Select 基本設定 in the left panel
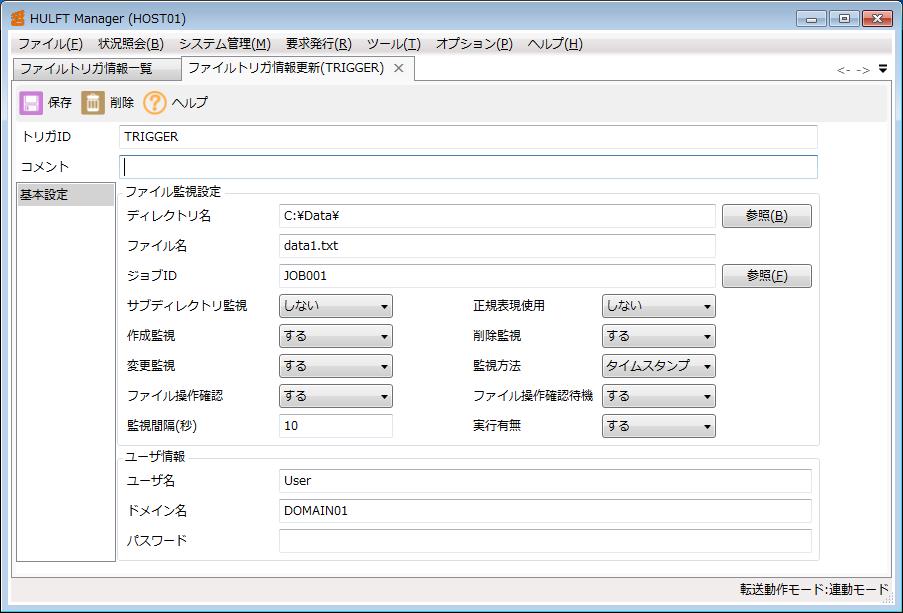The image size is (903, 613). click(66, 195)
